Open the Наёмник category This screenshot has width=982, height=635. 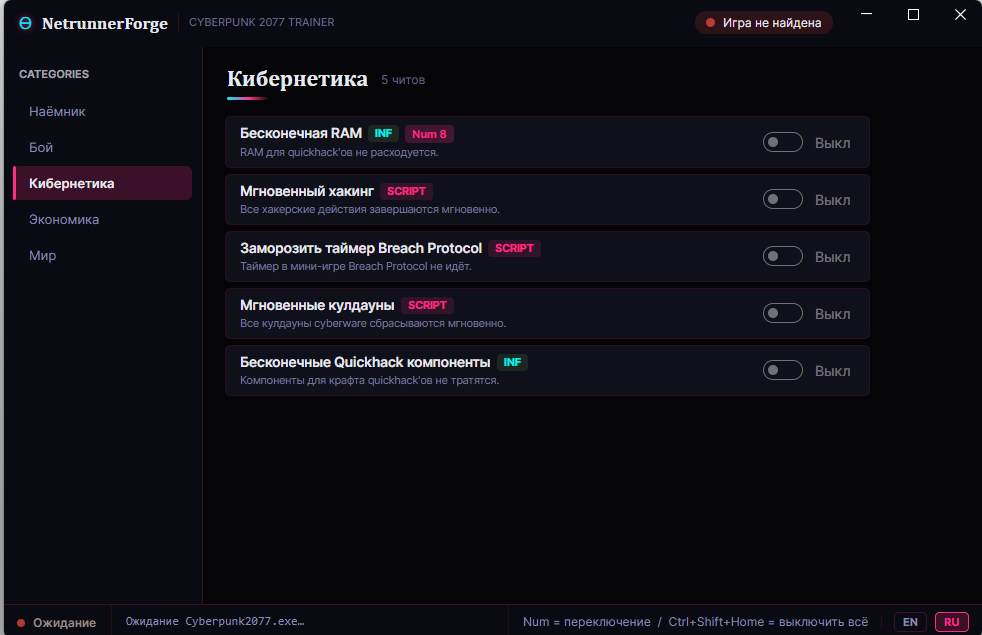(102, 111)
